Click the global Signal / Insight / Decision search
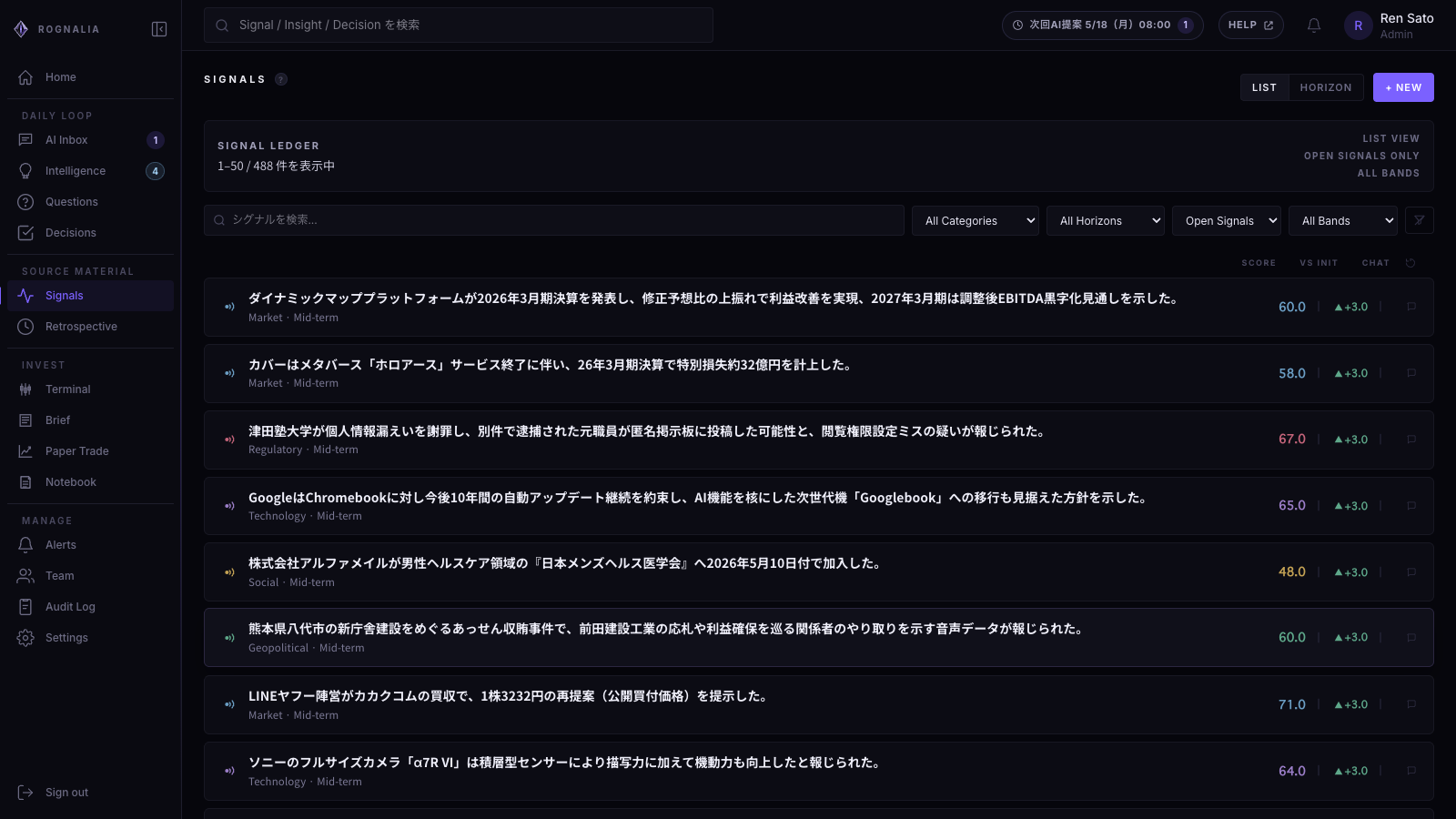 click(x=459, y=25)
